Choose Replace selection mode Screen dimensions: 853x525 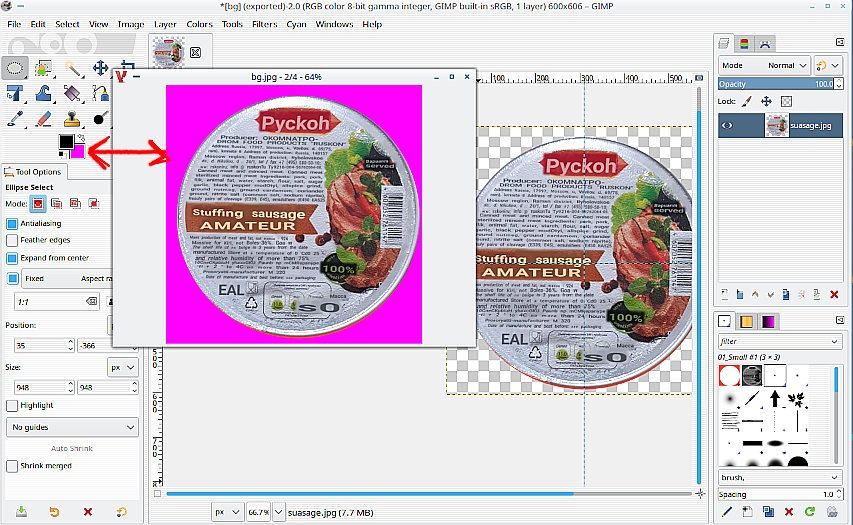pyautogui.click(x=38, y=203)
